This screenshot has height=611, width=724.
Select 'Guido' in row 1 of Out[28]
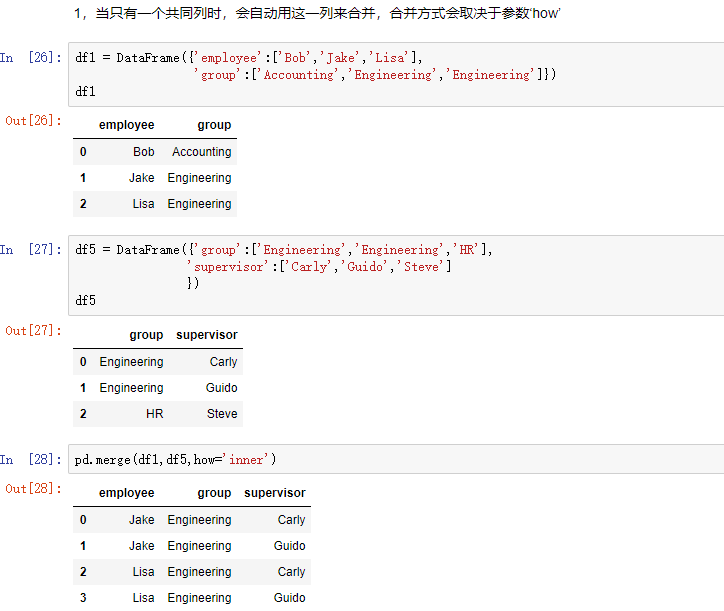pyautogui.click(x=290, y=545)
